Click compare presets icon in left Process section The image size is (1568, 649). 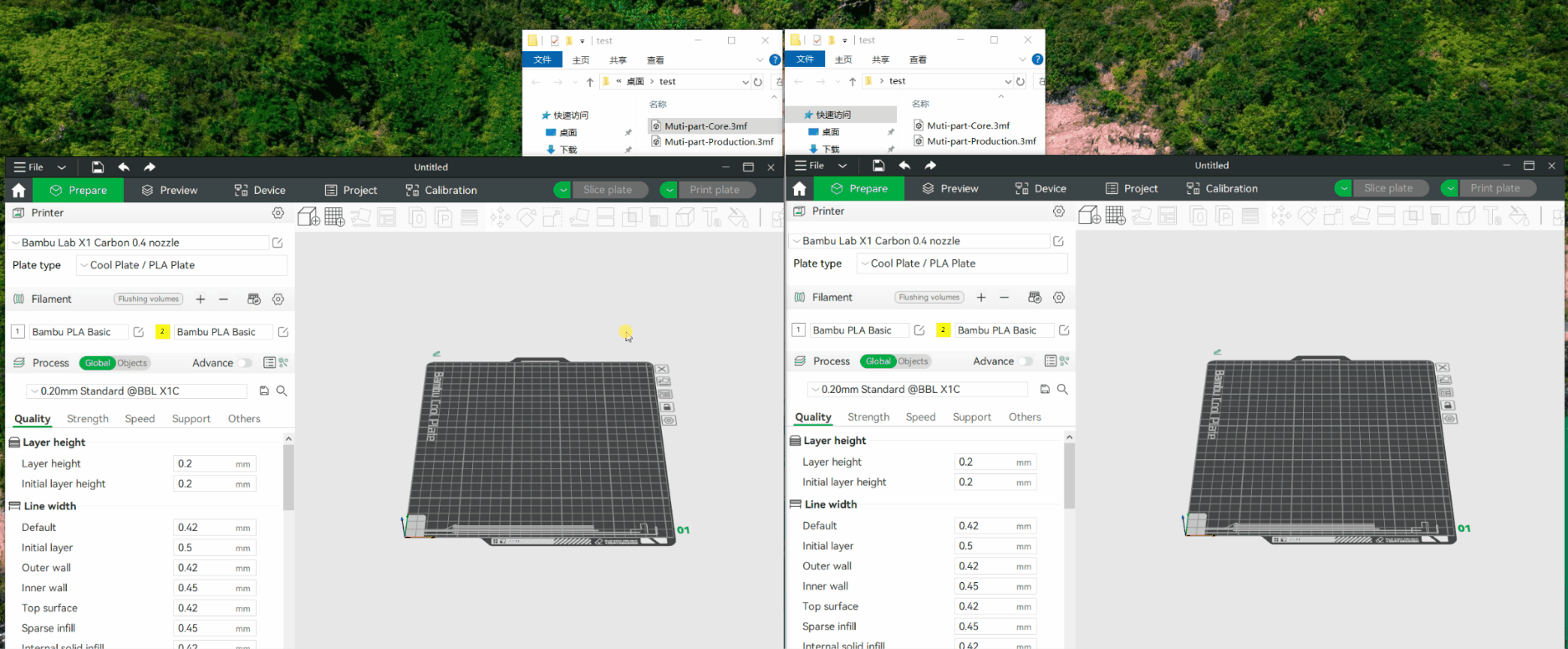click(284, 363)
